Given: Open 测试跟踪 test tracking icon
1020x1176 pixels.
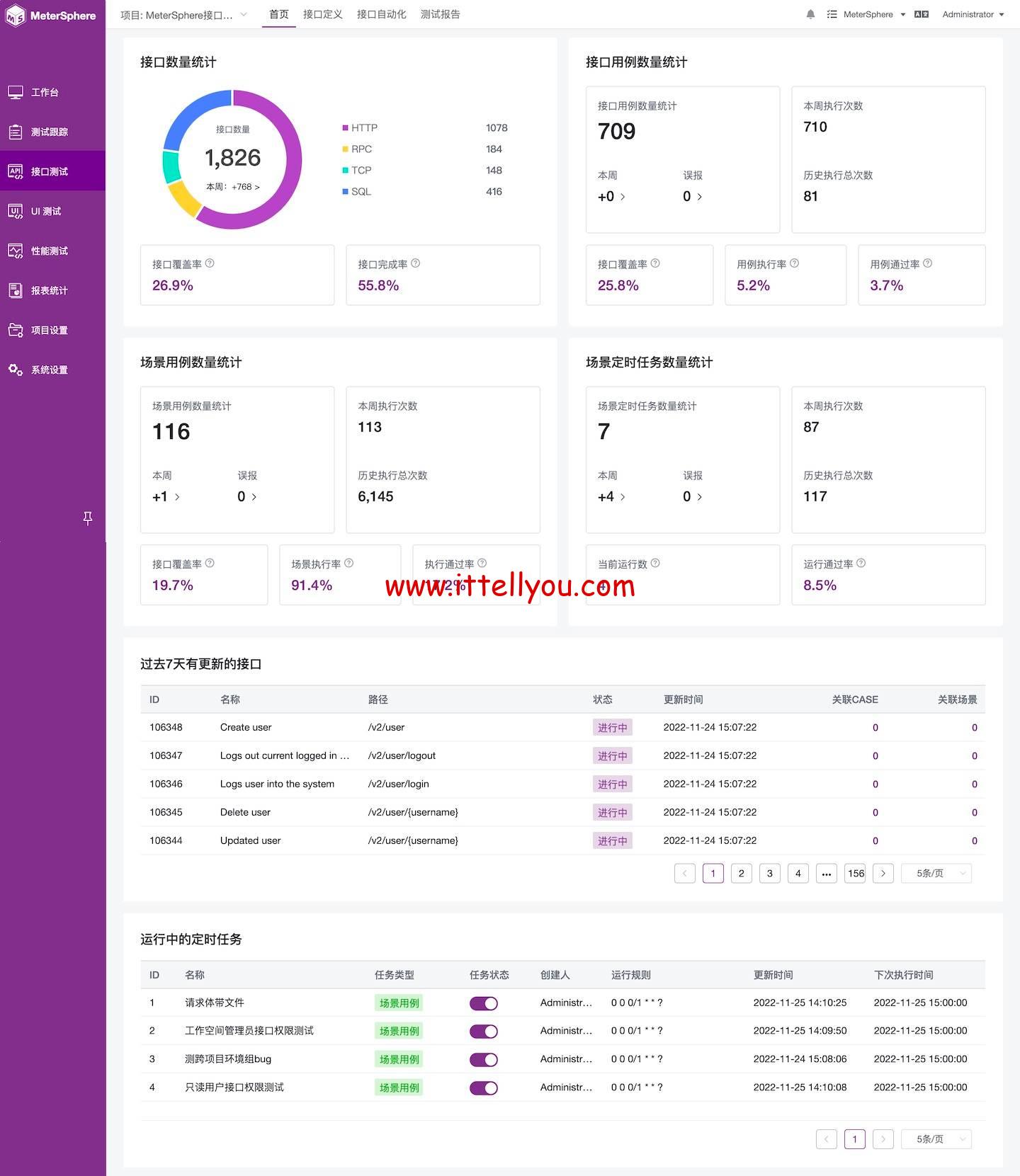Looking at the screenshot, I should coord(16,132).
